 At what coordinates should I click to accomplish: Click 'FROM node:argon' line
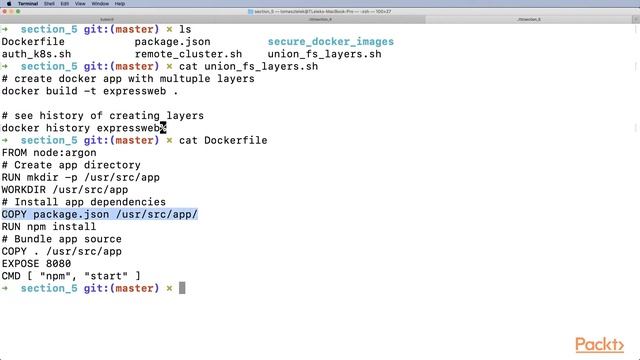tap(49, 153)
